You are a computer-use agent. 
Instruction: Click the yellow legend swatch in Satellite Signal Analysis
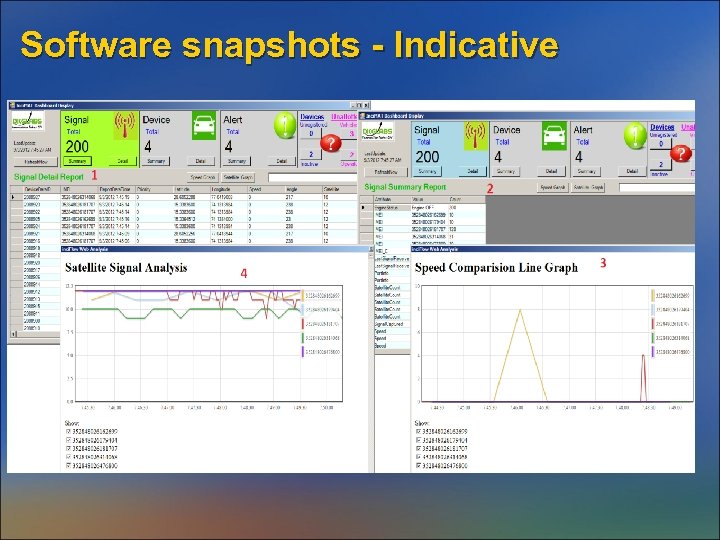point(303,295)
